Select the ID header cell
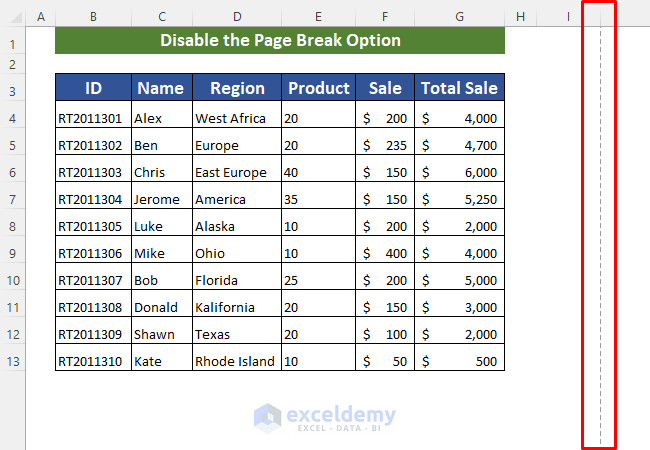 pos(93,88)
